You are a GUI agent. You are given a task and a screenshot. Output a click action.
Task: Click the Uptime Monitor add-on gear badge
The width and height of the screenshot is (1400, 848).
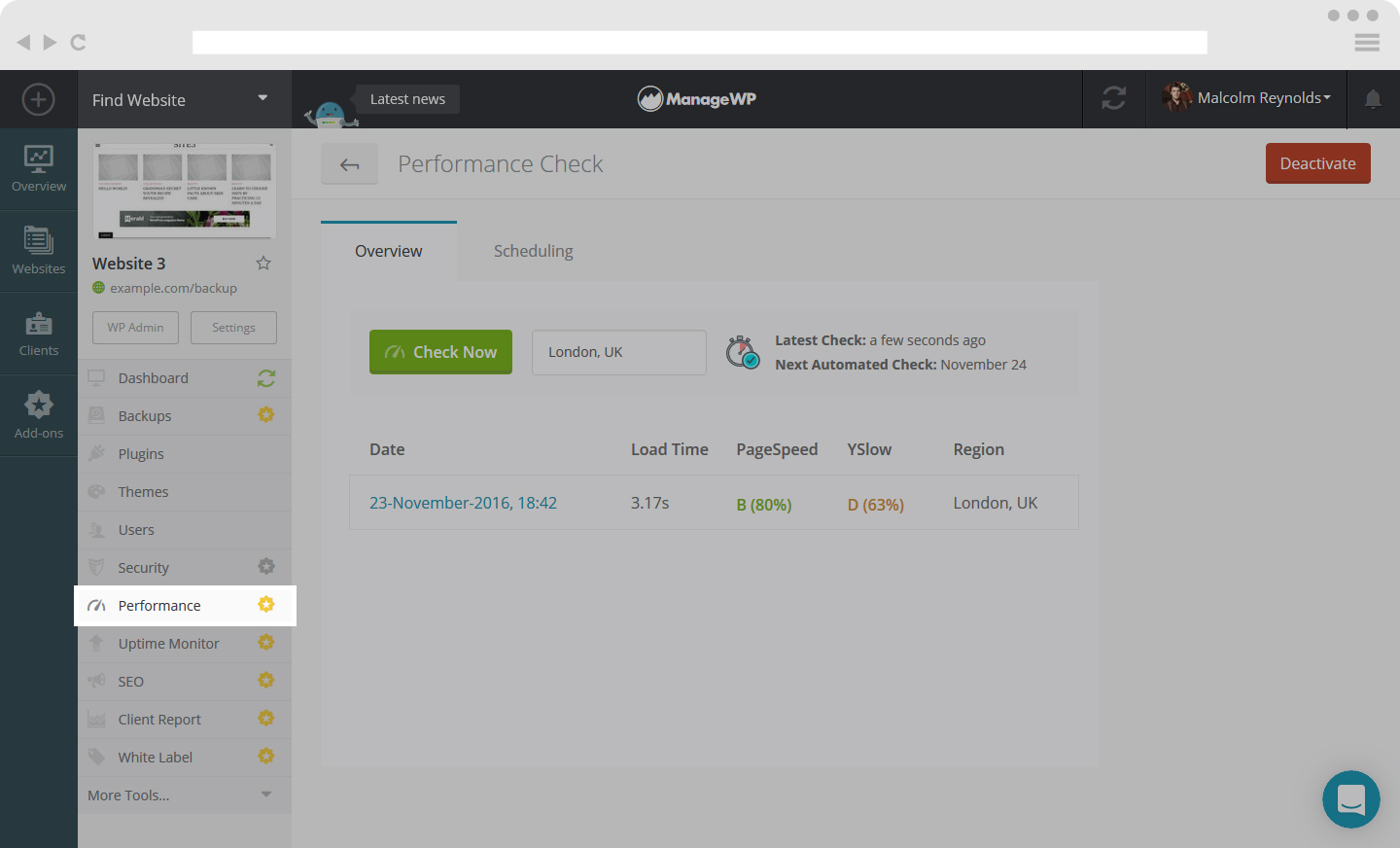(x=266, y=643)
